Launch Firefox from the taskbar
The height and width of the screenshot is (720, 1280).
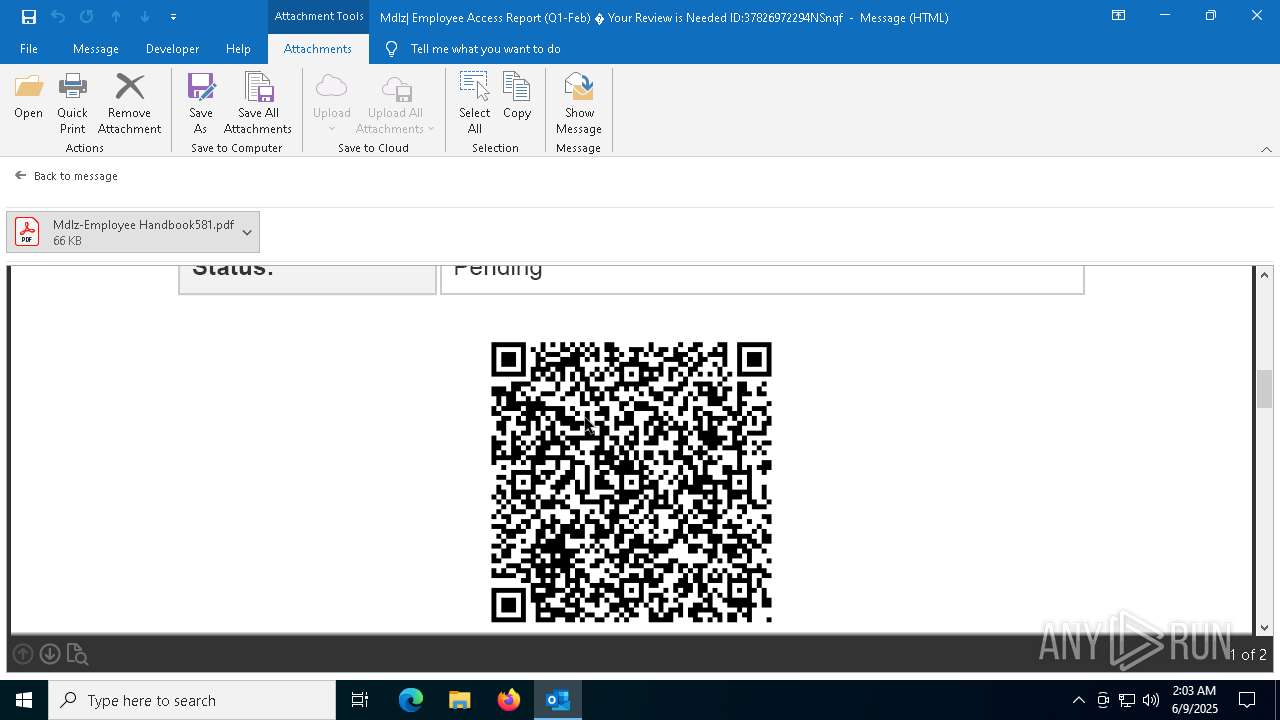point(509,700)
